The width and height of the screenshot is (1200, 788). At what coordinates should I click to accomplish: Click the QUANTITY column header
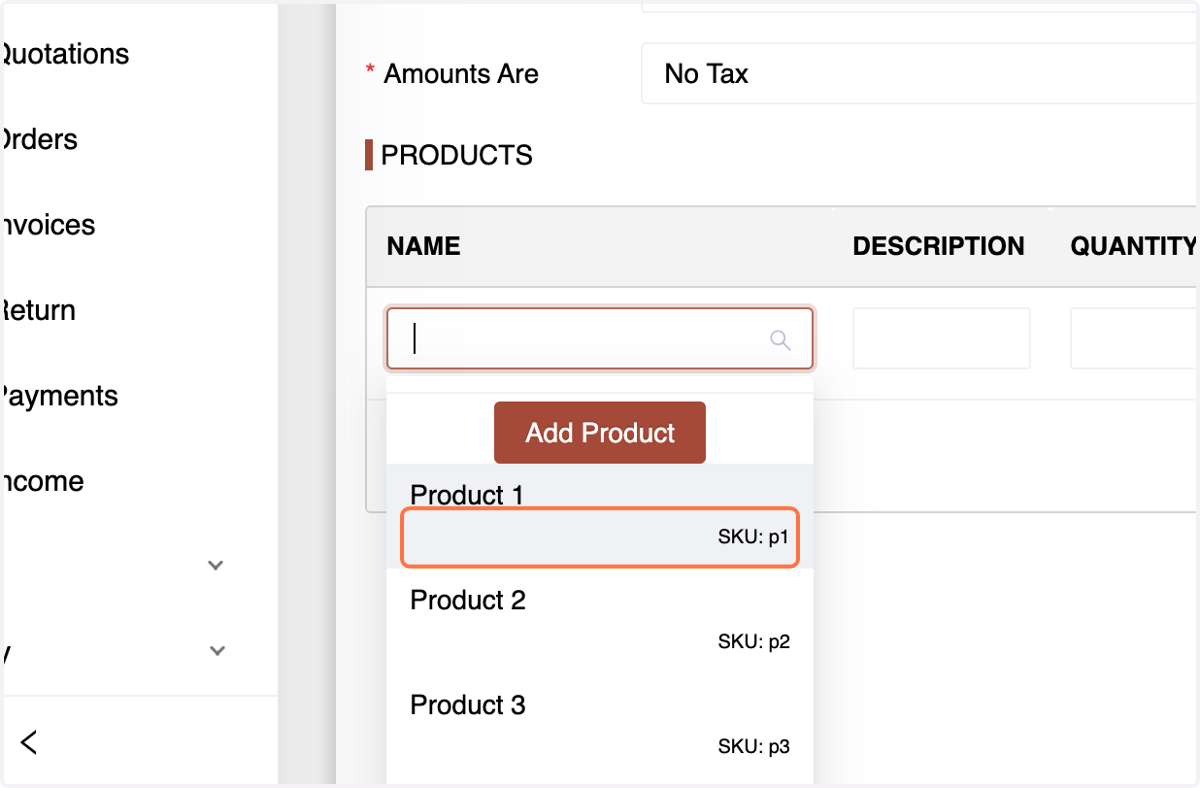click(x=1134, y=247)
